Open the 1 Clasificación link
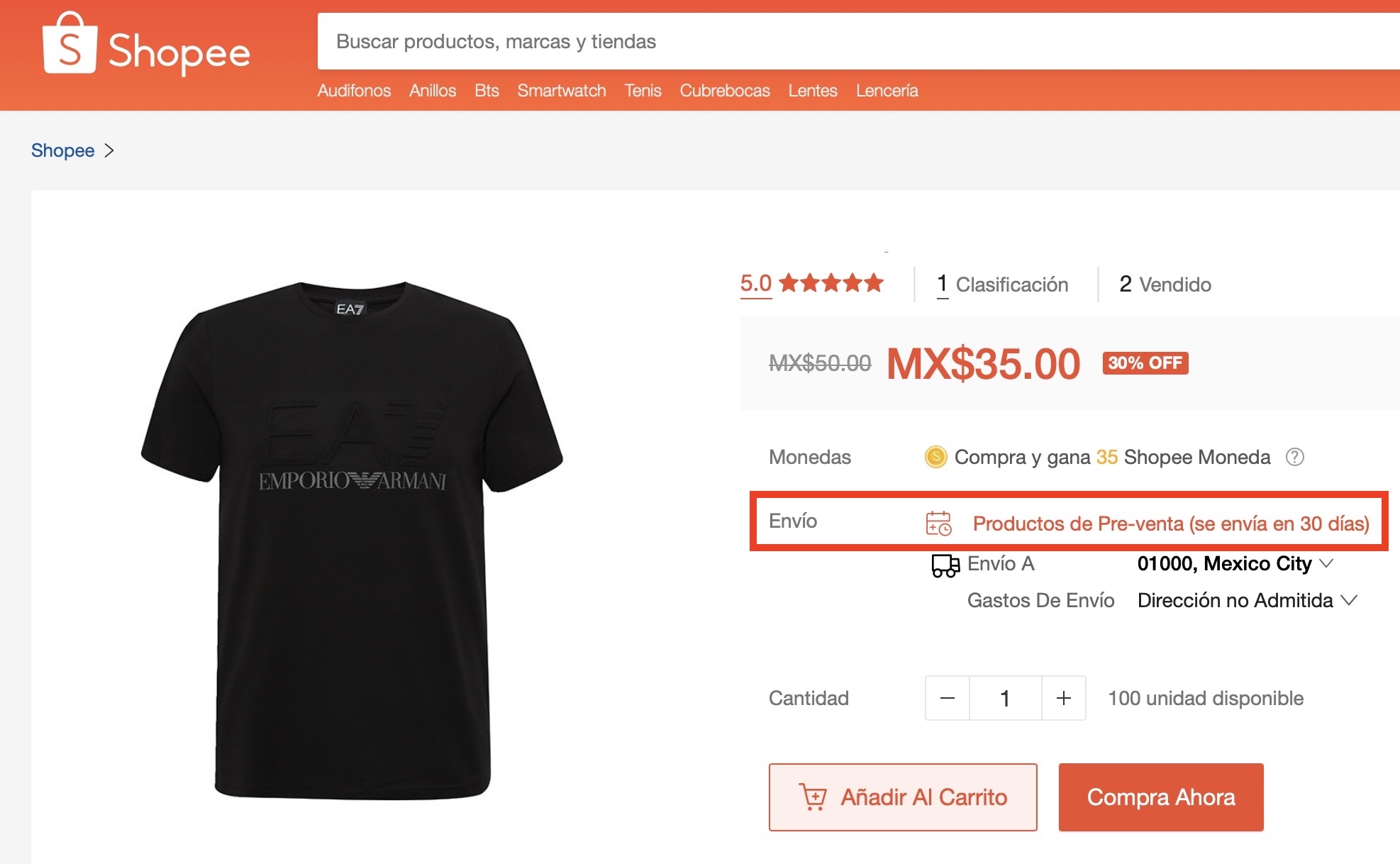Image resolution: width=1400 pixels, height=864 pixels. coord(1001,284)
